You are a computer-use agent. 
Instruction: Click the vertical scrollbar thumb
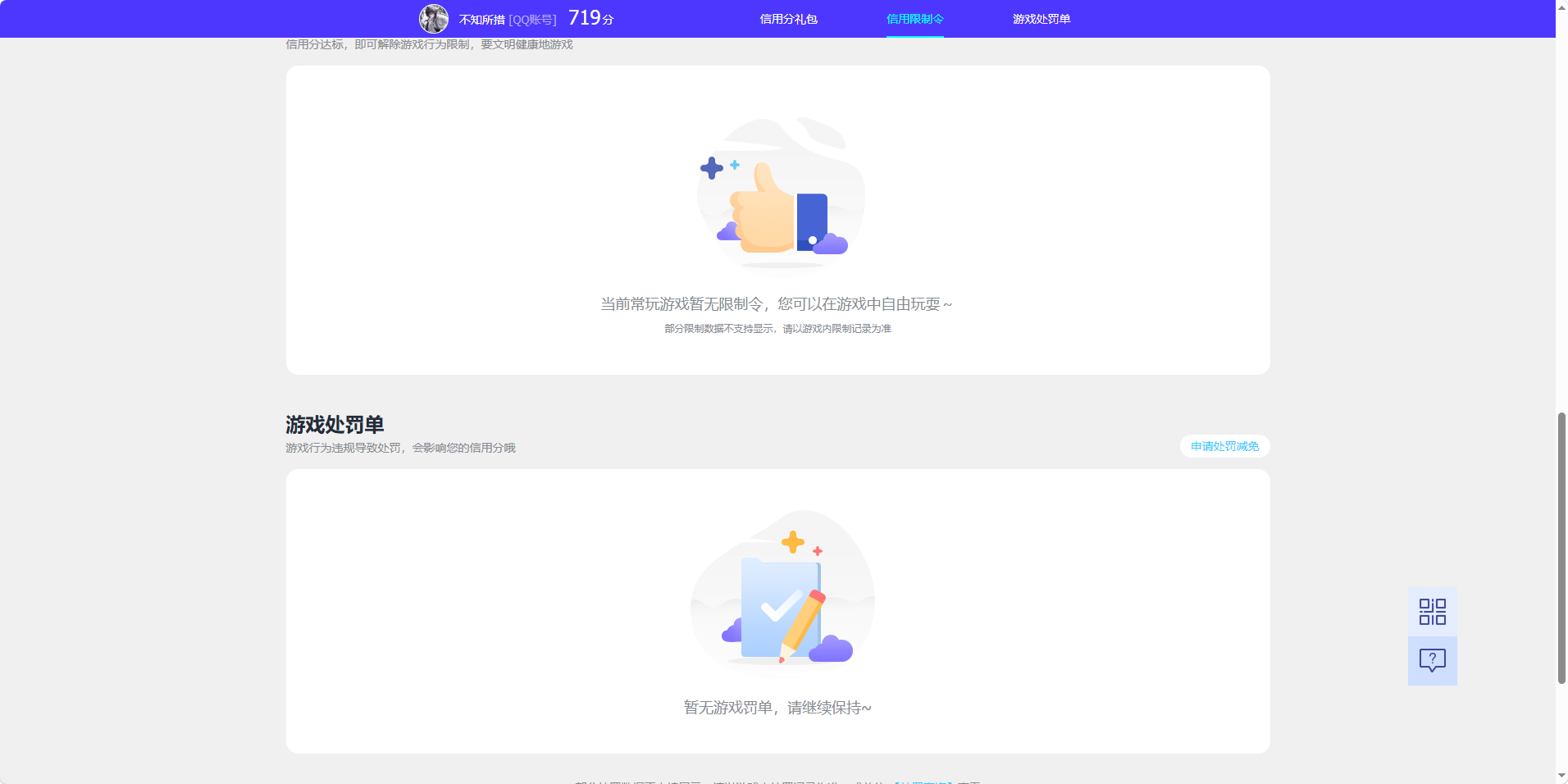1561,548
